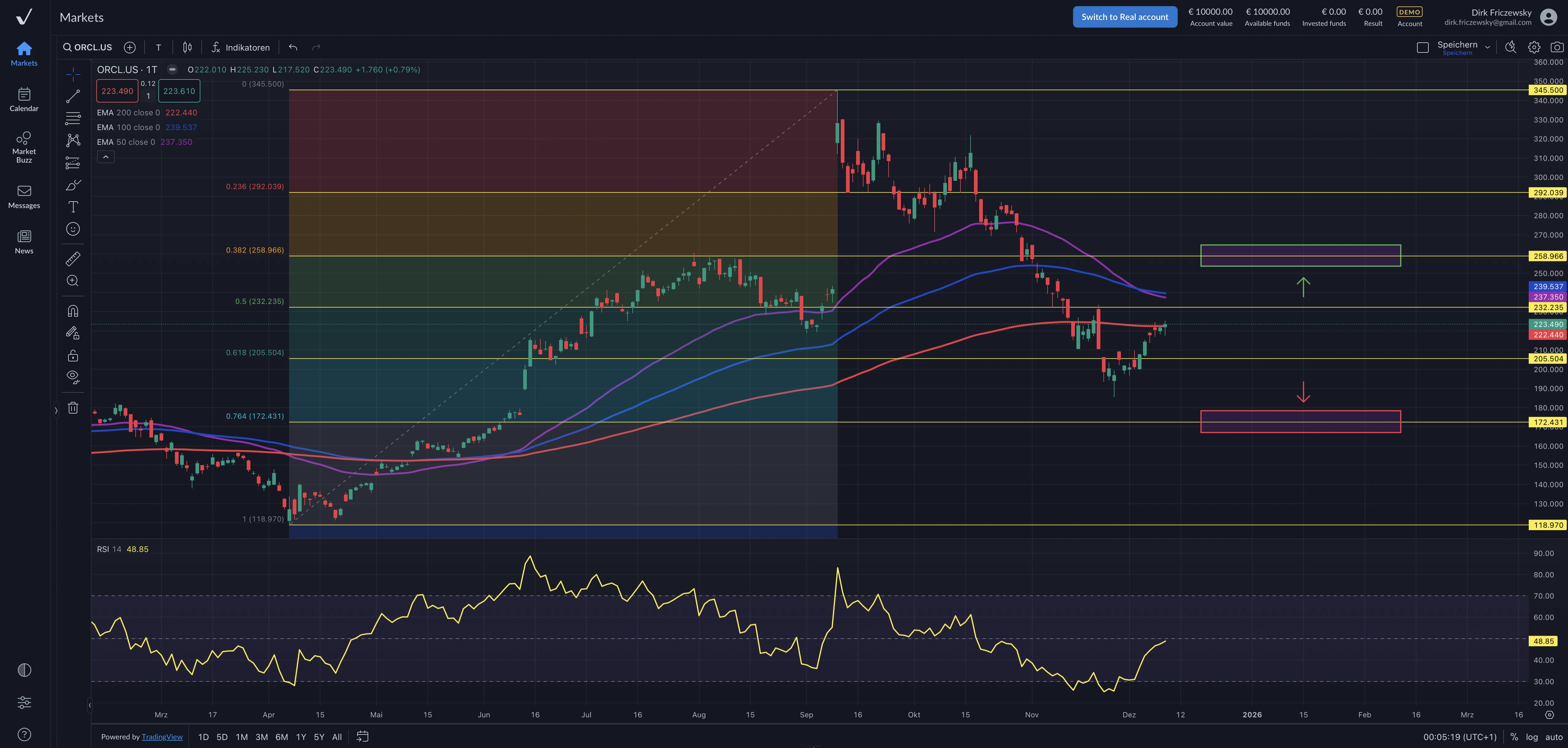1568x748 pixels.
Task: Select the text annotation tool
Action: point(73,207)
